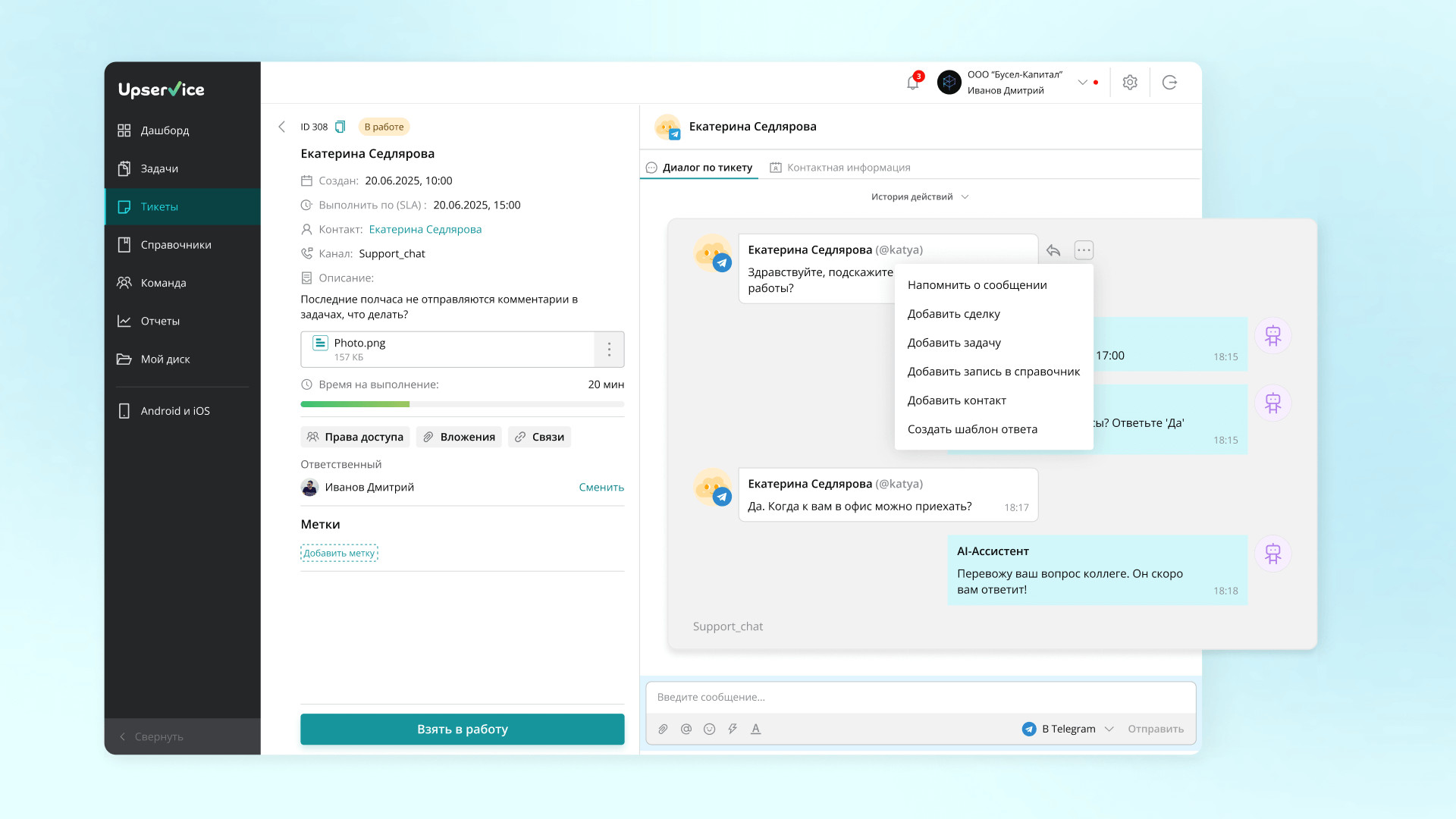Viewport: 1456px width, 819px height.
Task: Open the emoji picker in message toolbar
Action: 709,729
